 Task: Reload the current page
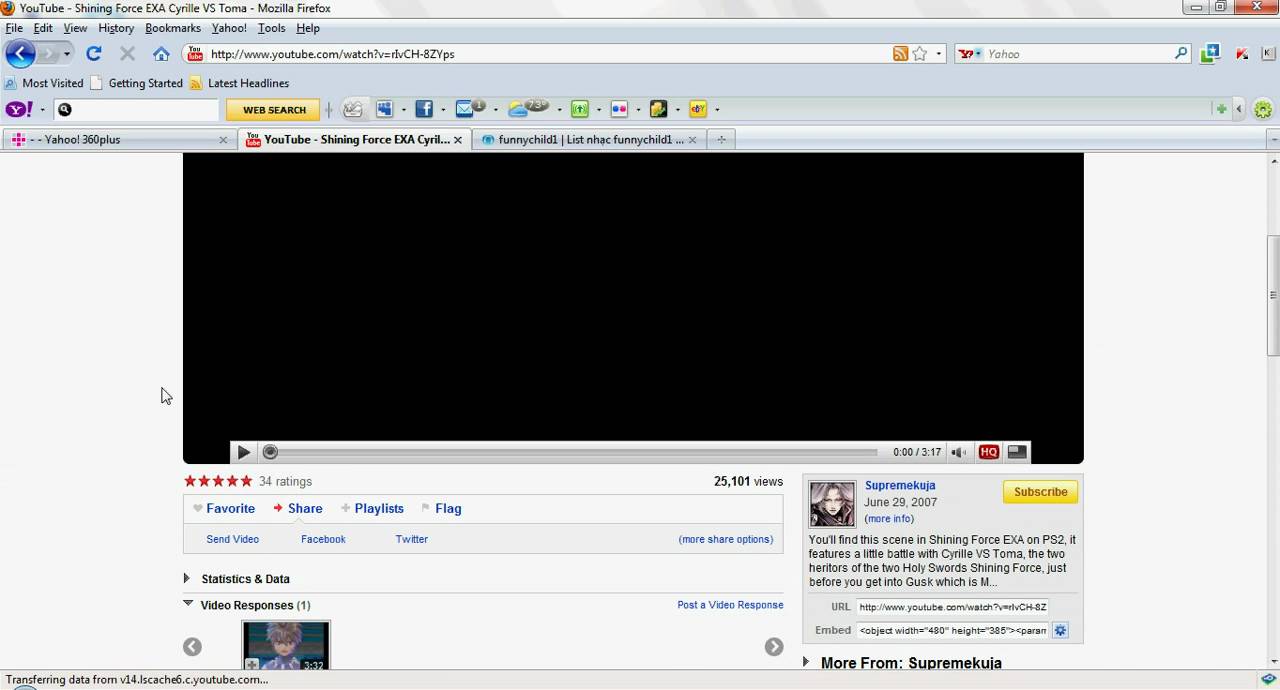click(94, 54)
